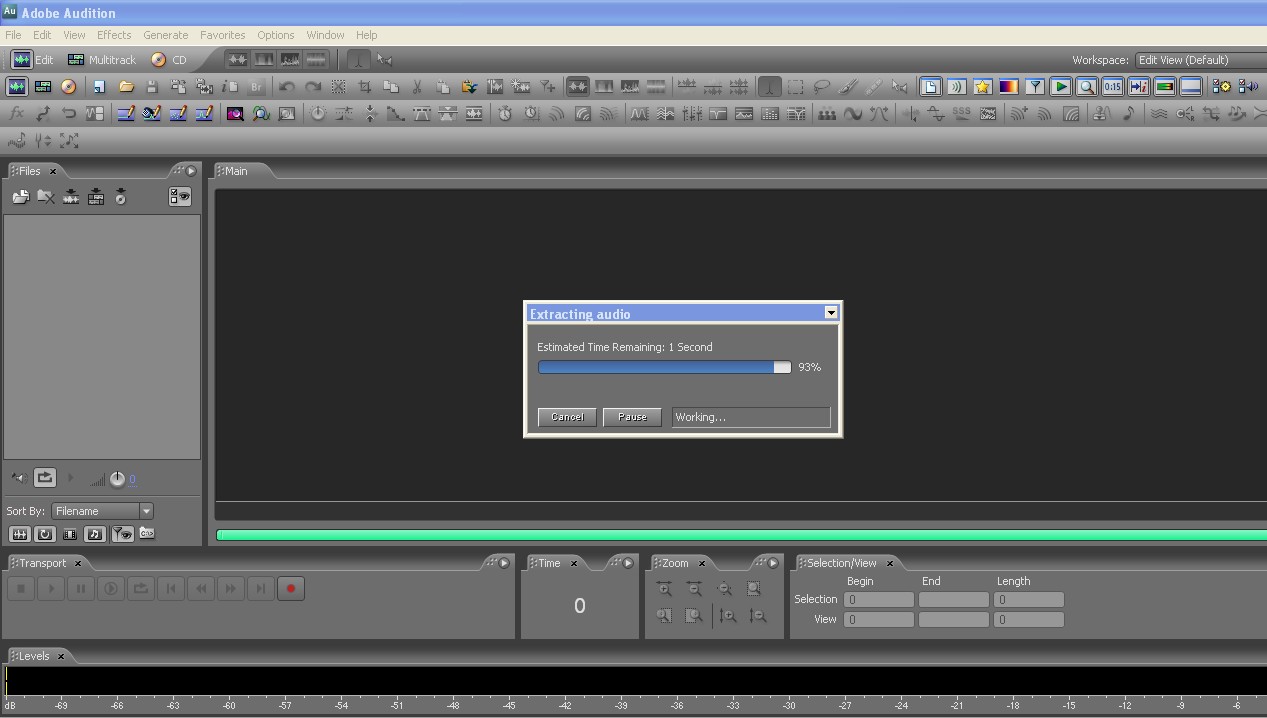
Task: Select the Marquee Selection tool
Action: 796,87
